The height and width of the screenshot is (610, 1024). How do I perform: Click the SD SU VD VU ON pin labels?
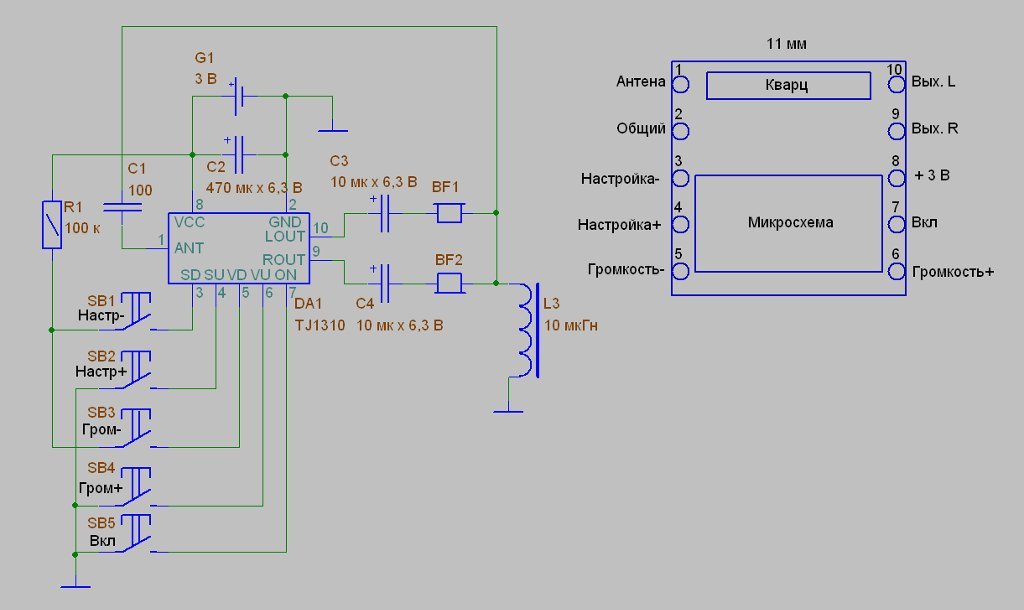click(x=238, y=275)
